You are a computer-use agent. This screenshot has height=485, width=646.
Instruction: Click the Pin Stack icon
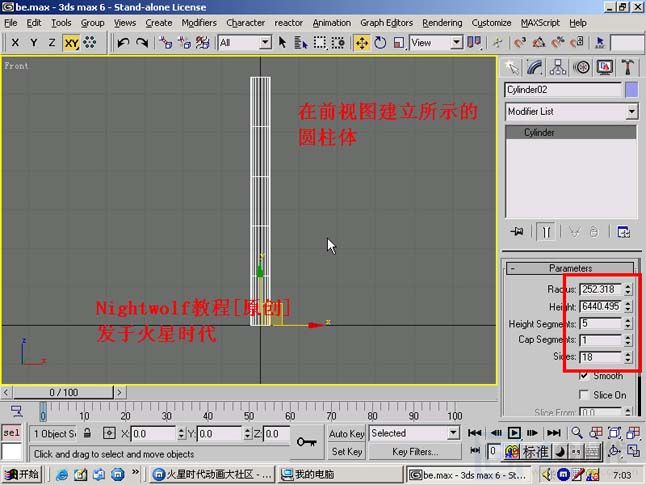pos(517,232)
